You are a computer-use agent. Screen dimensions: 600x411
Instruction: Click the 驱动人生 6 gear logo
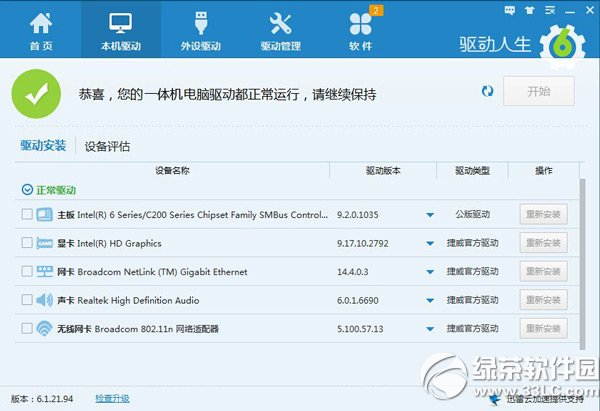click(x=562, y=45)
